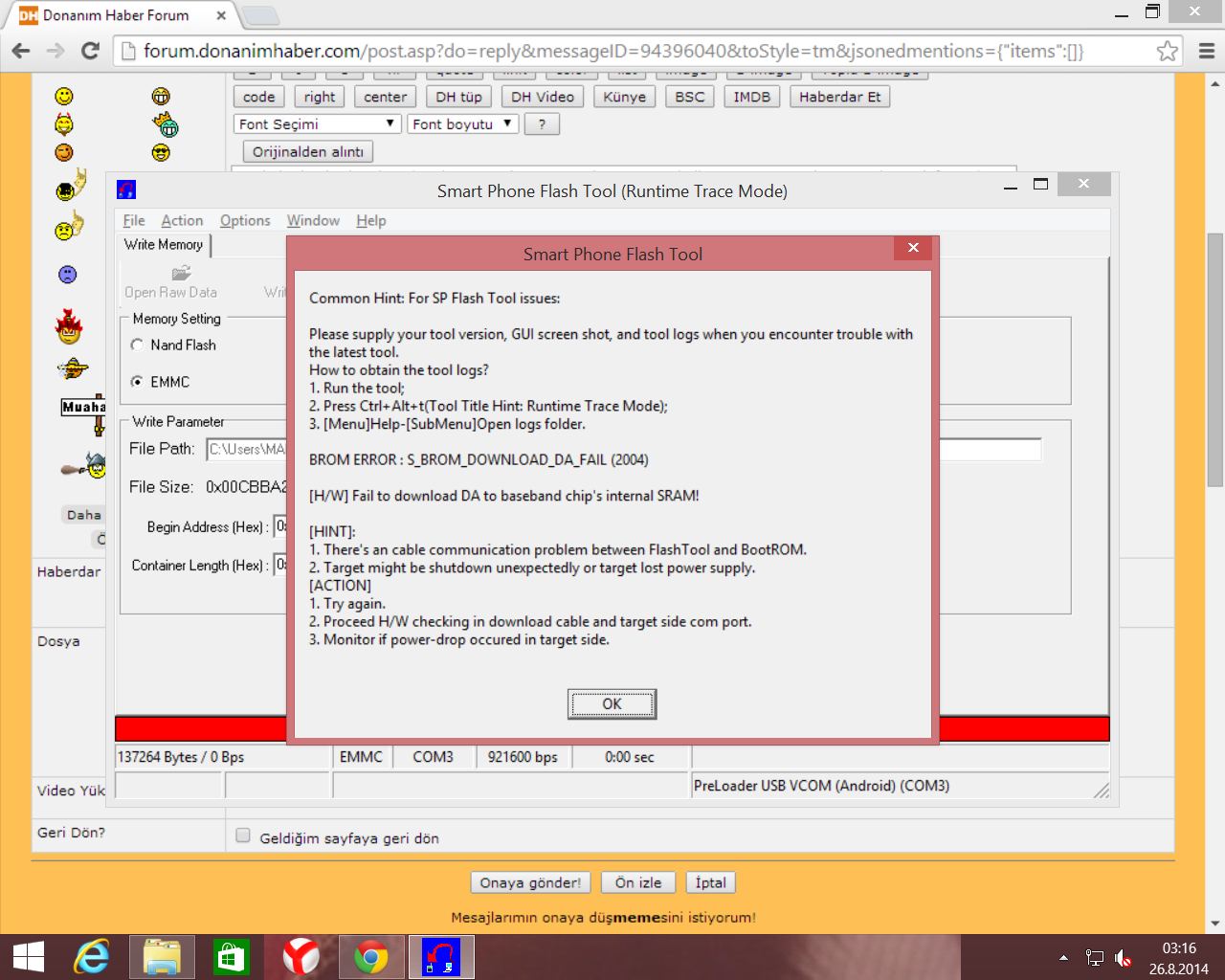Viewport: 1225px width, 980px height.
Task: Click the Haberdar Et button
Action: tap(840, 97)
